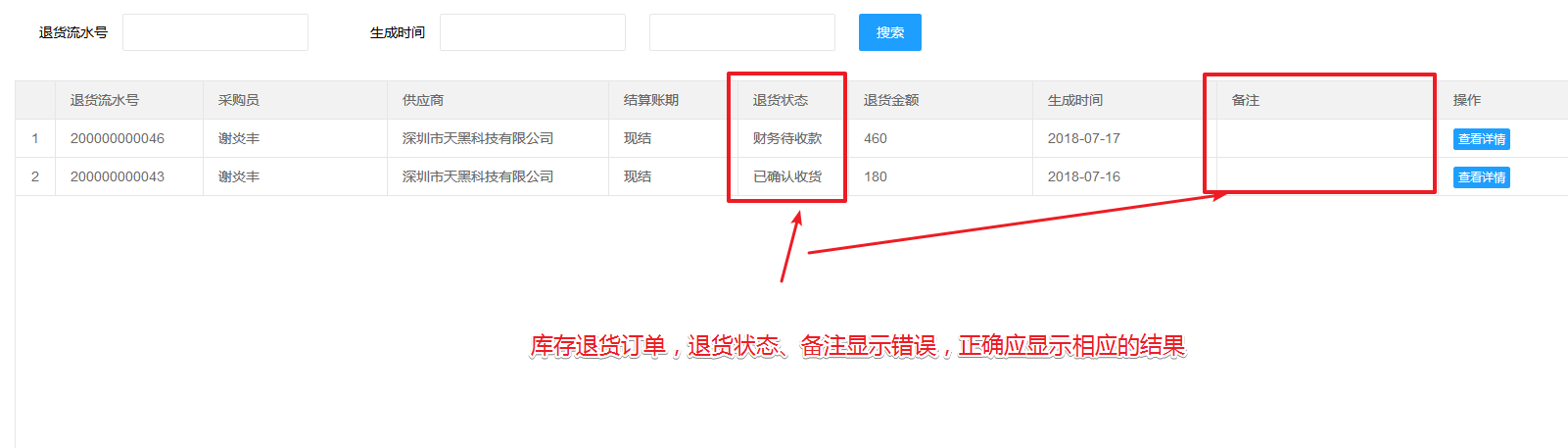The width and height of the screenshot is (1568, 448).
Task: Click 现结 in the 2018-07-16 row
Action: tap(638, 176)
